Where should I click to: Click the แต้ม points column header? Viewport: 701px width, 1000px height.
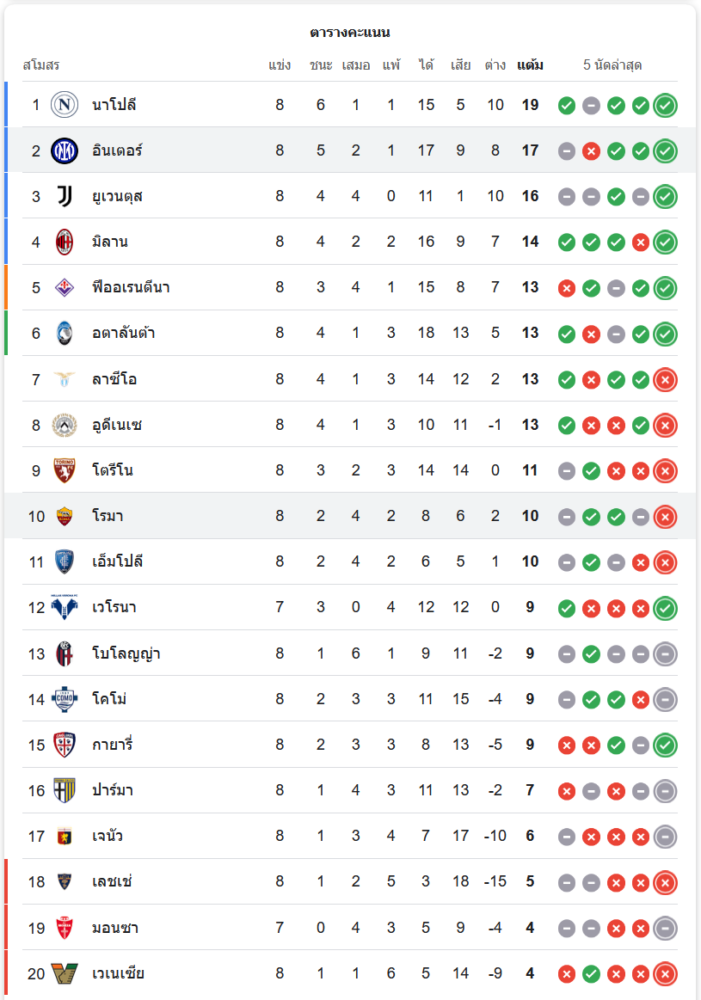tap(530, 66)
